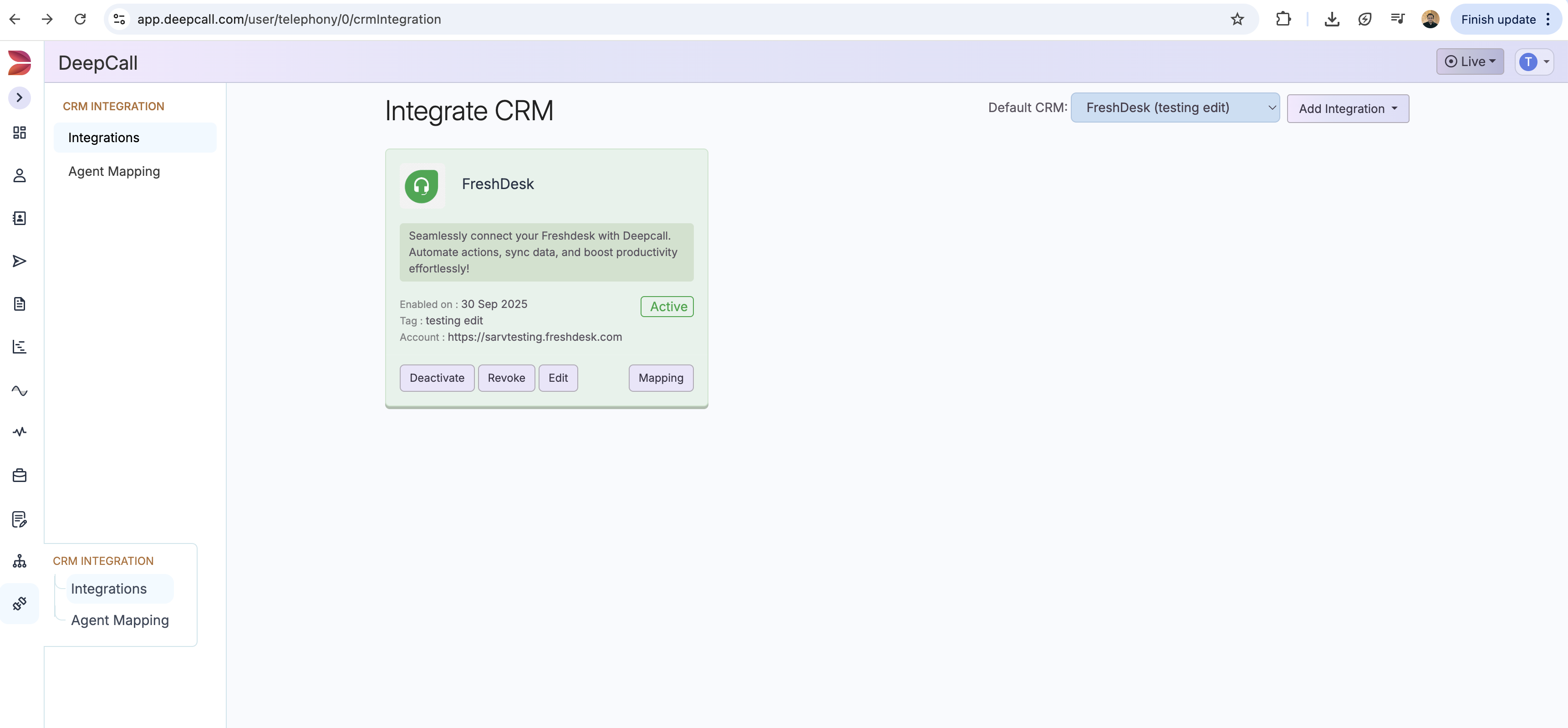
Task: Expand the sidebar with chevron arrow
Action: point(20,97)
